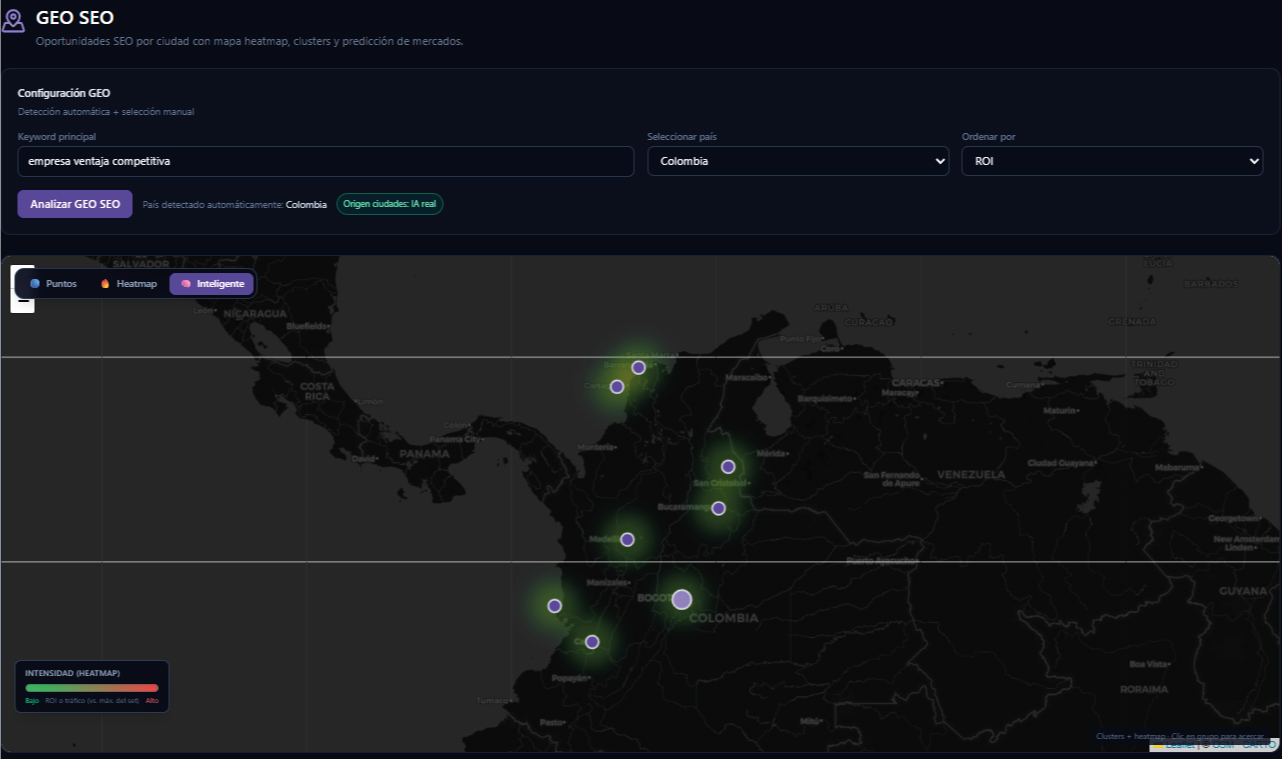
Task: Click the Keyword principal input field
Action: pos(326,161)
